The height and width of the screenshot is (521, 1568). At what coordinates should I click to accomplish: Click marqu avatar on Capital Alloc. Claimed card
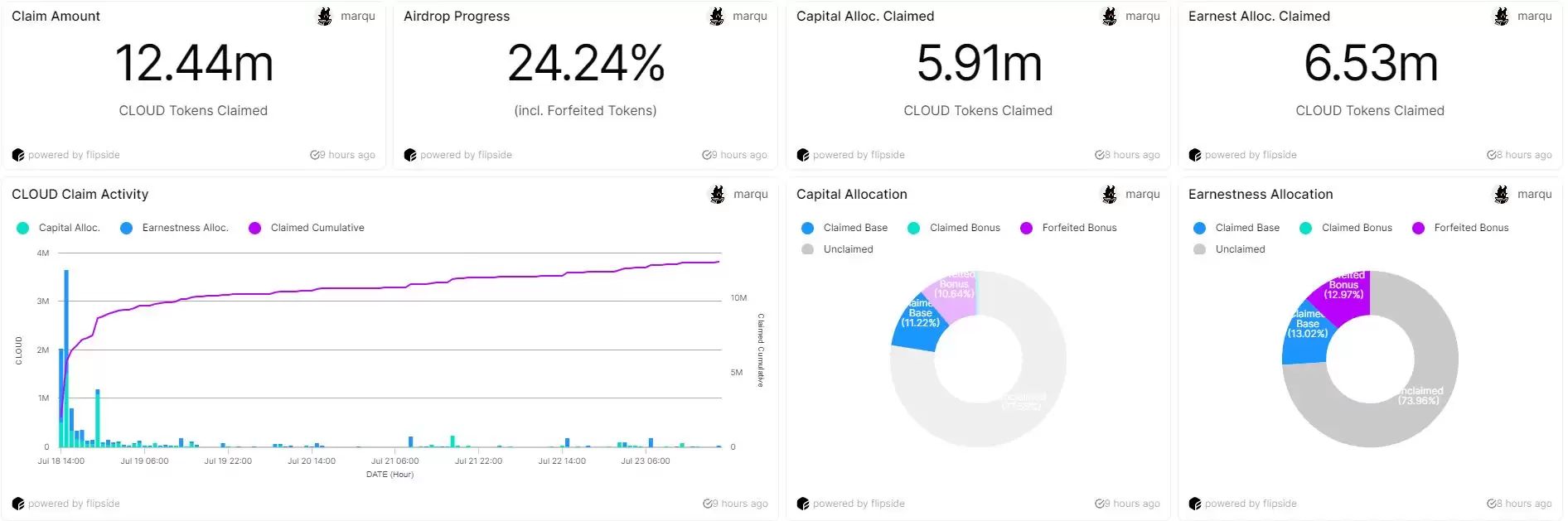1109,17
